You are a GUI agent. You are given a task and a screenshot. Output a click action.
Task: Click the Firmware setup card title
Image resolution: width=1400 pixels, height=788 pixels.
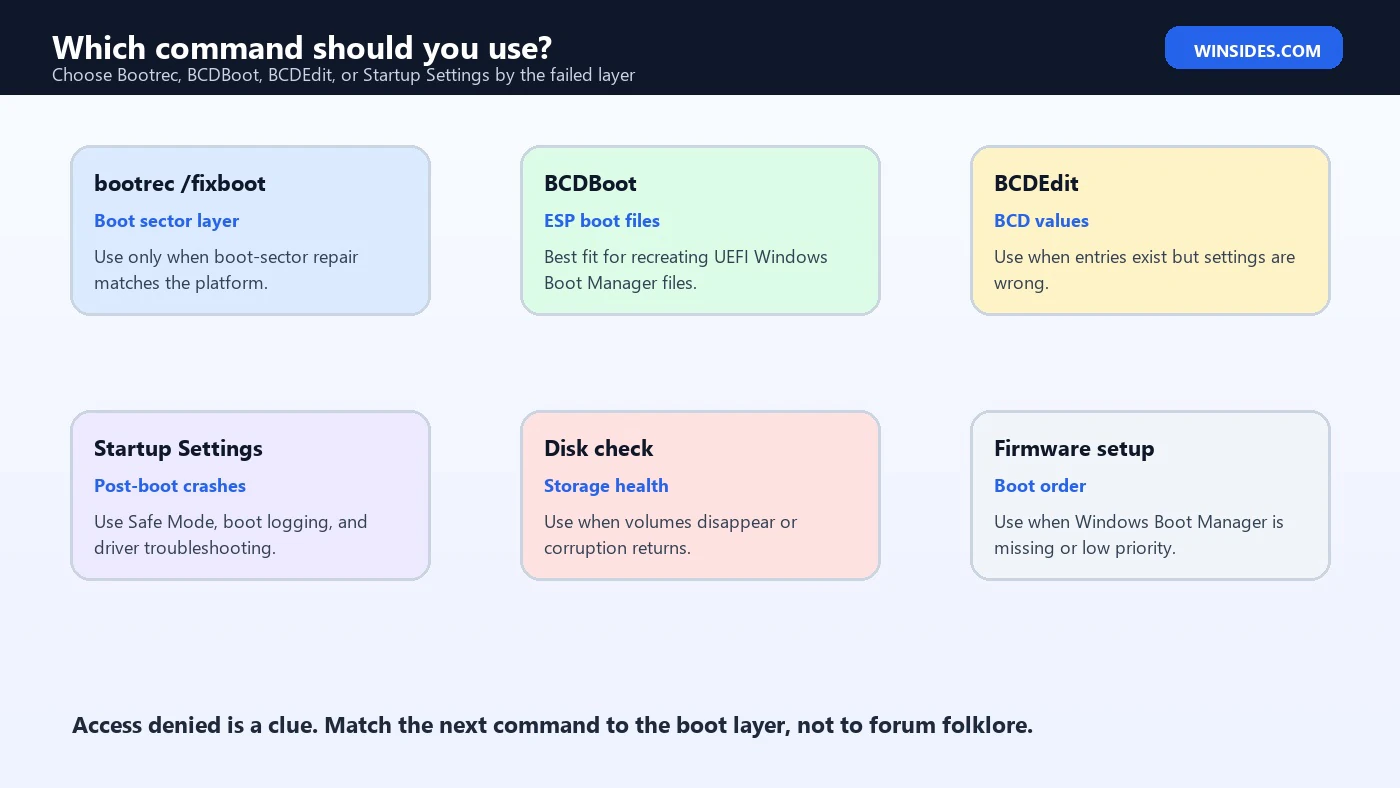pyautogui.click(x=1074, y=448)
